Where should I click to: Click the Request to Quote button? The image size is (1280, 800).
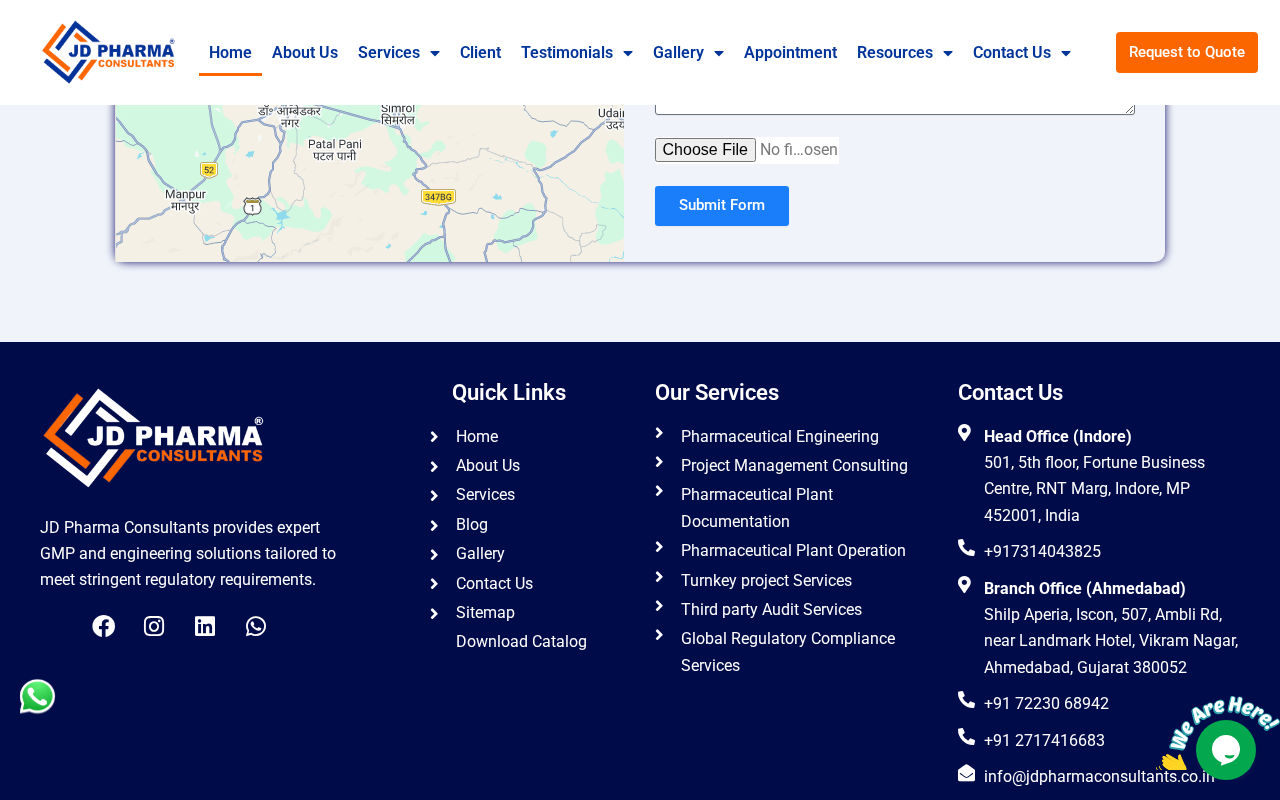[1186, 52]
